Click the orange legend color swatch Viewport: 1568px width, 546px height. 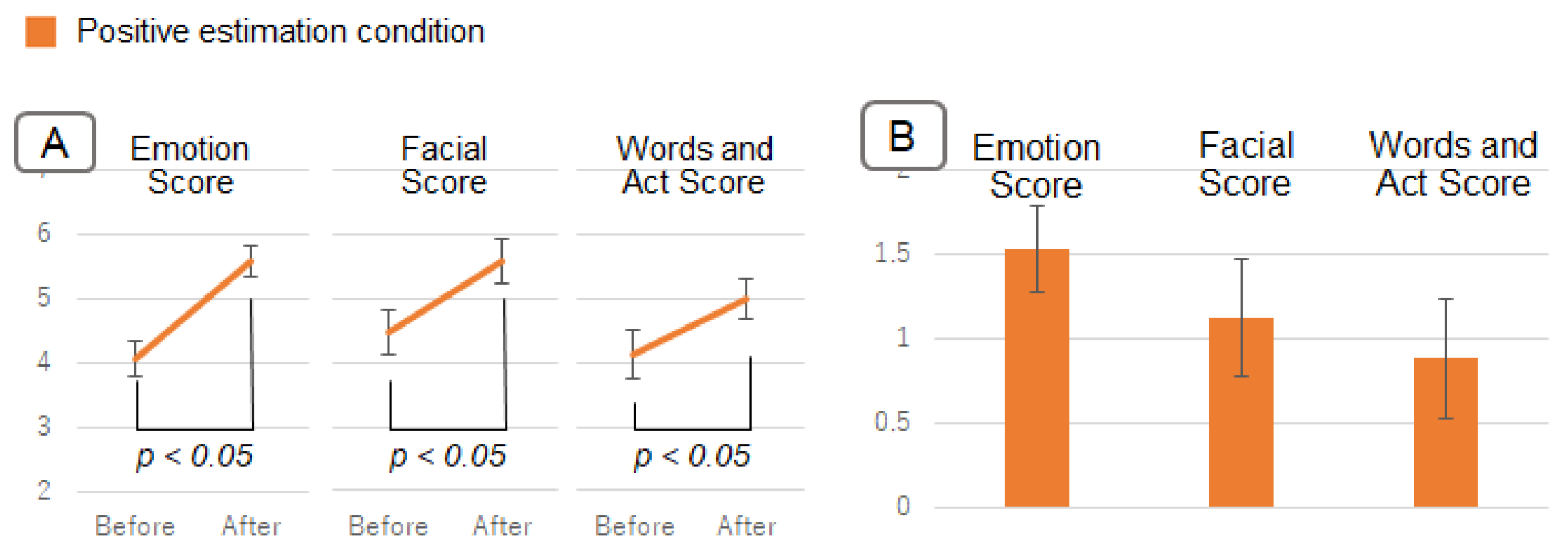(x=41, y=32)
